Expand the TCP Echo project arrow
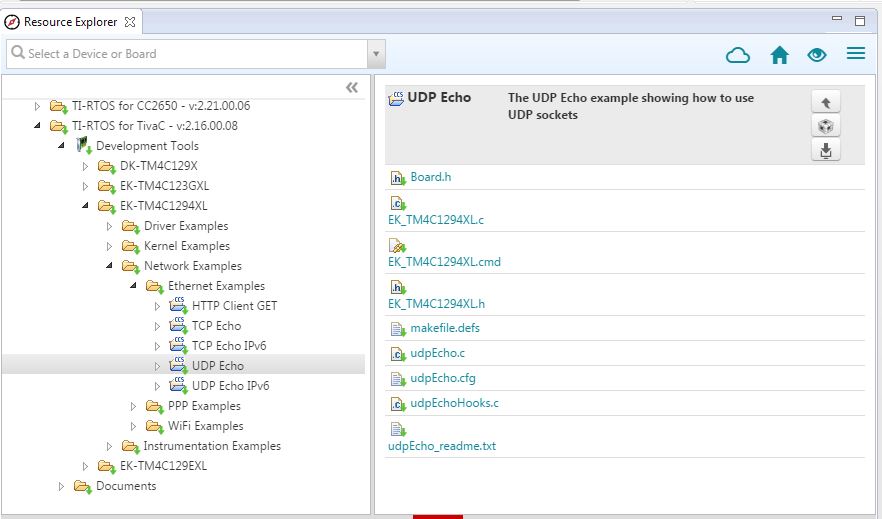 click(158, 326)
